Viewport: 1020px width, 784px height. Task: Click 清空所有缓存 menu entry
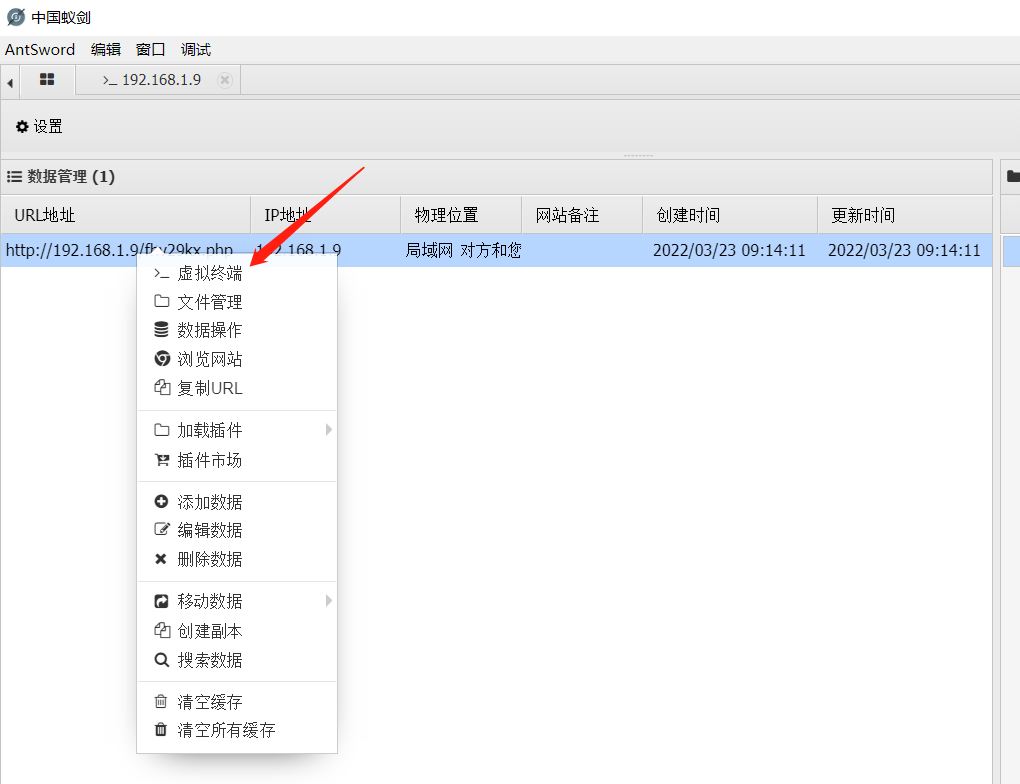[237, 730]
